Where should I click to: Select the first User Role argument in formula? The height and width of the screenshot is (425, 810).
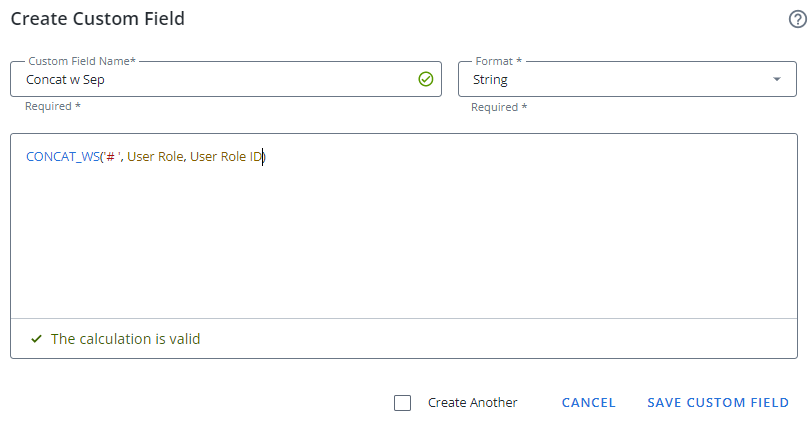click(154, 157)
